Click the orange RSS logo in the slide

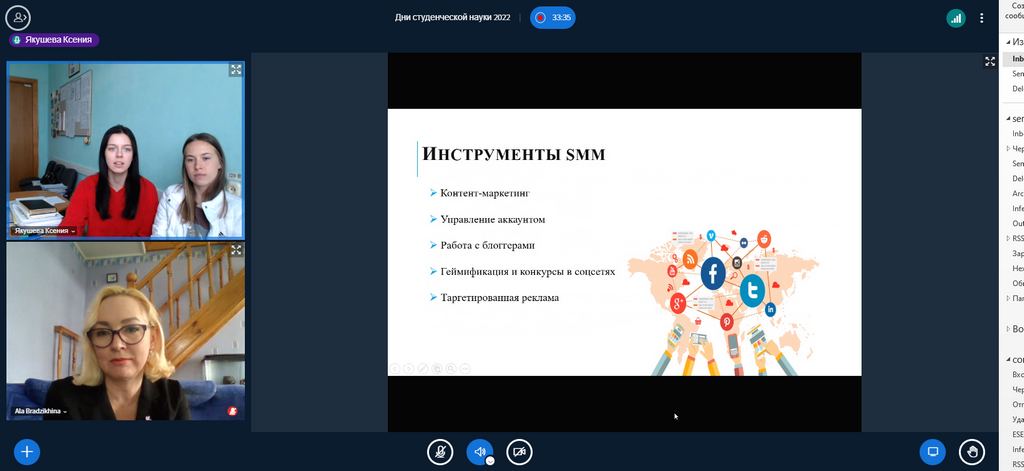tap(690, 259)
